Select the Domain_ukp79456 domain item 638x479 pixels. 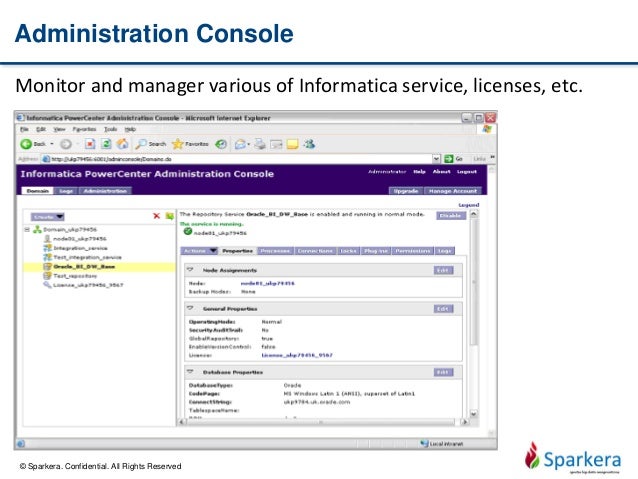70,230
